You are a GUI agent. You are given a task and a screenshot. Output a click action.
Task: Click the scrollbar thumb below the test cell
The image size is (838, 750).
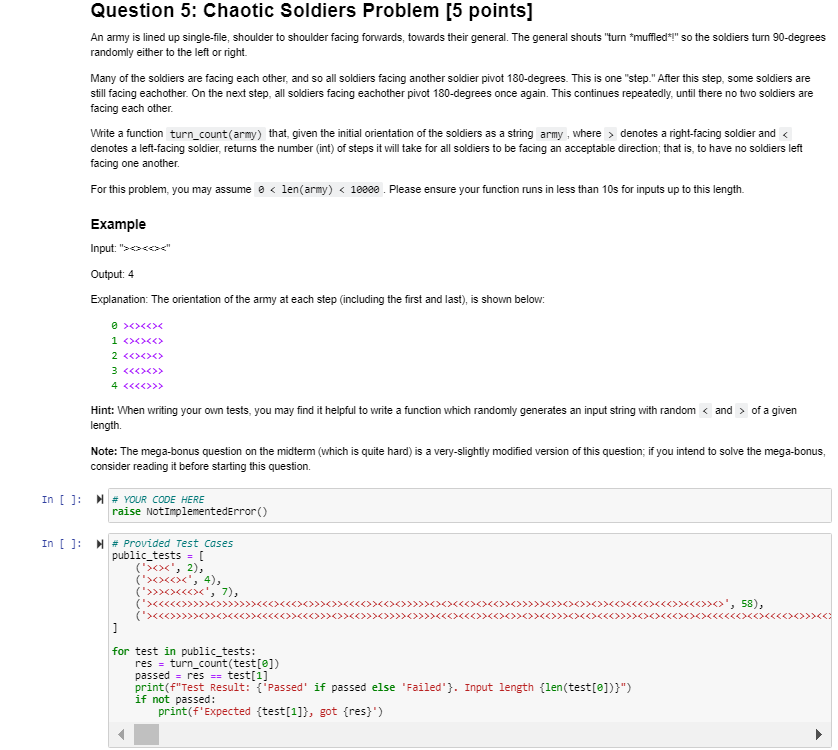(x=145, y=735)
